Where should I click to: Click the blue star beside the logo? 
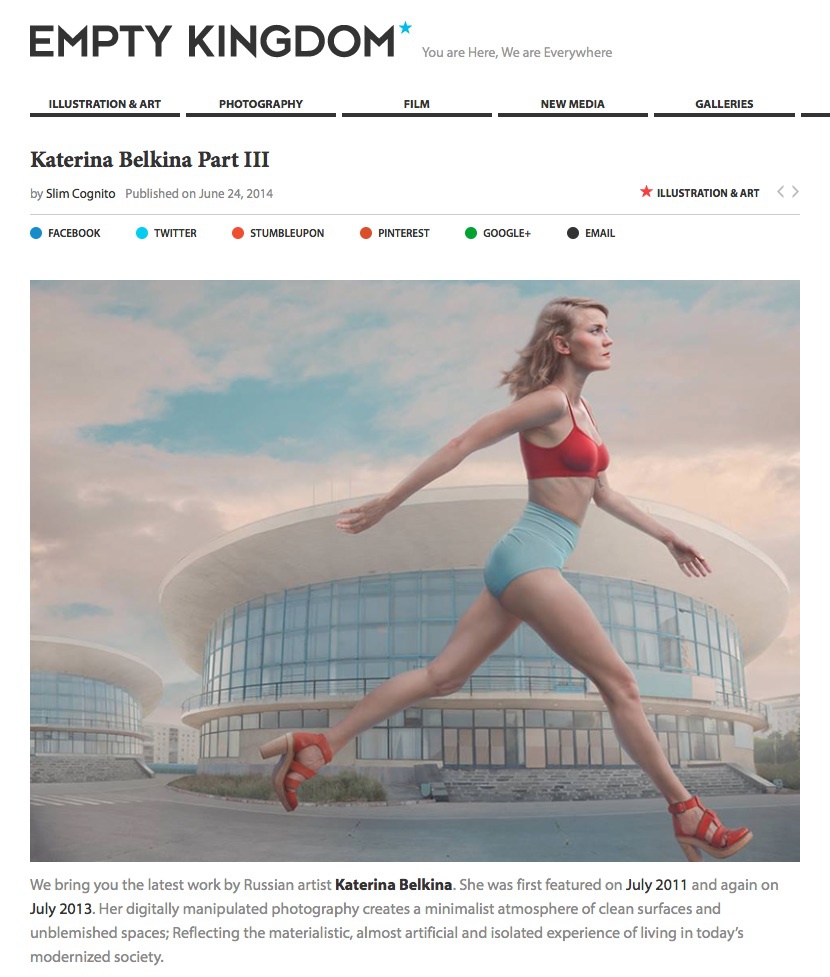(x=406, y=27)
